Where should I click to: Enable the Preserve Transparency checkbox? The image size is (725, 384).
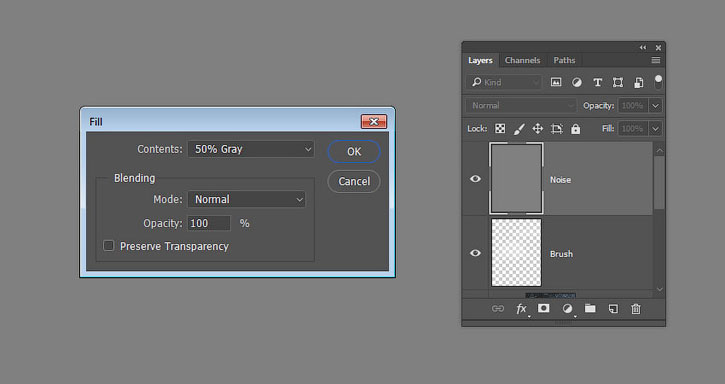click(x=109, y=246)
